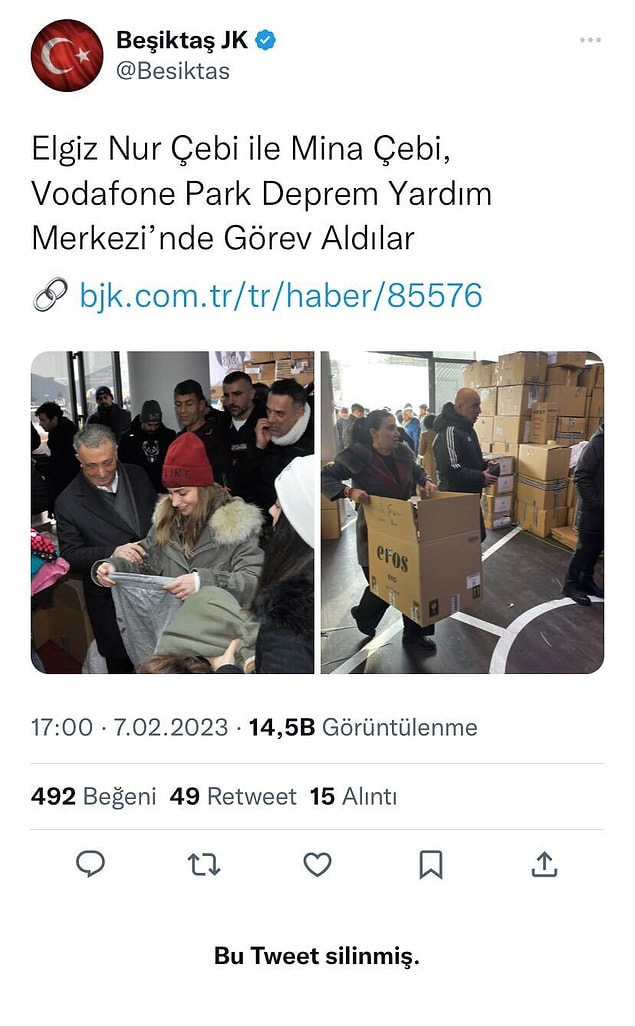635x1027 pixels.
Task: Open bjk.com.tr/tr/haber/85576 link
Action: tap(281, 295)
